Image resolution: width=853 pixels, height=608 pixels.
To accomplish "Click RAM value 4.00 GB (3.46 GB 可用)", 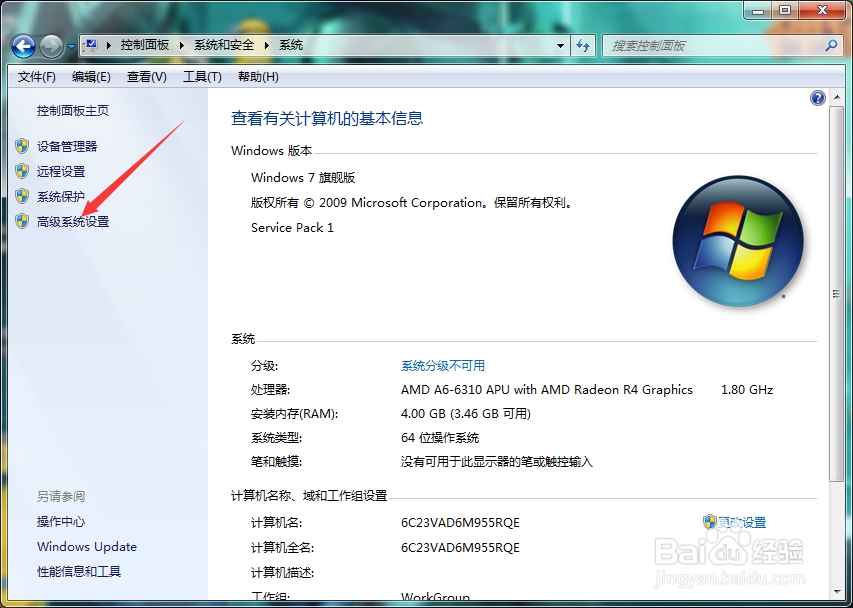I will 466,414.
